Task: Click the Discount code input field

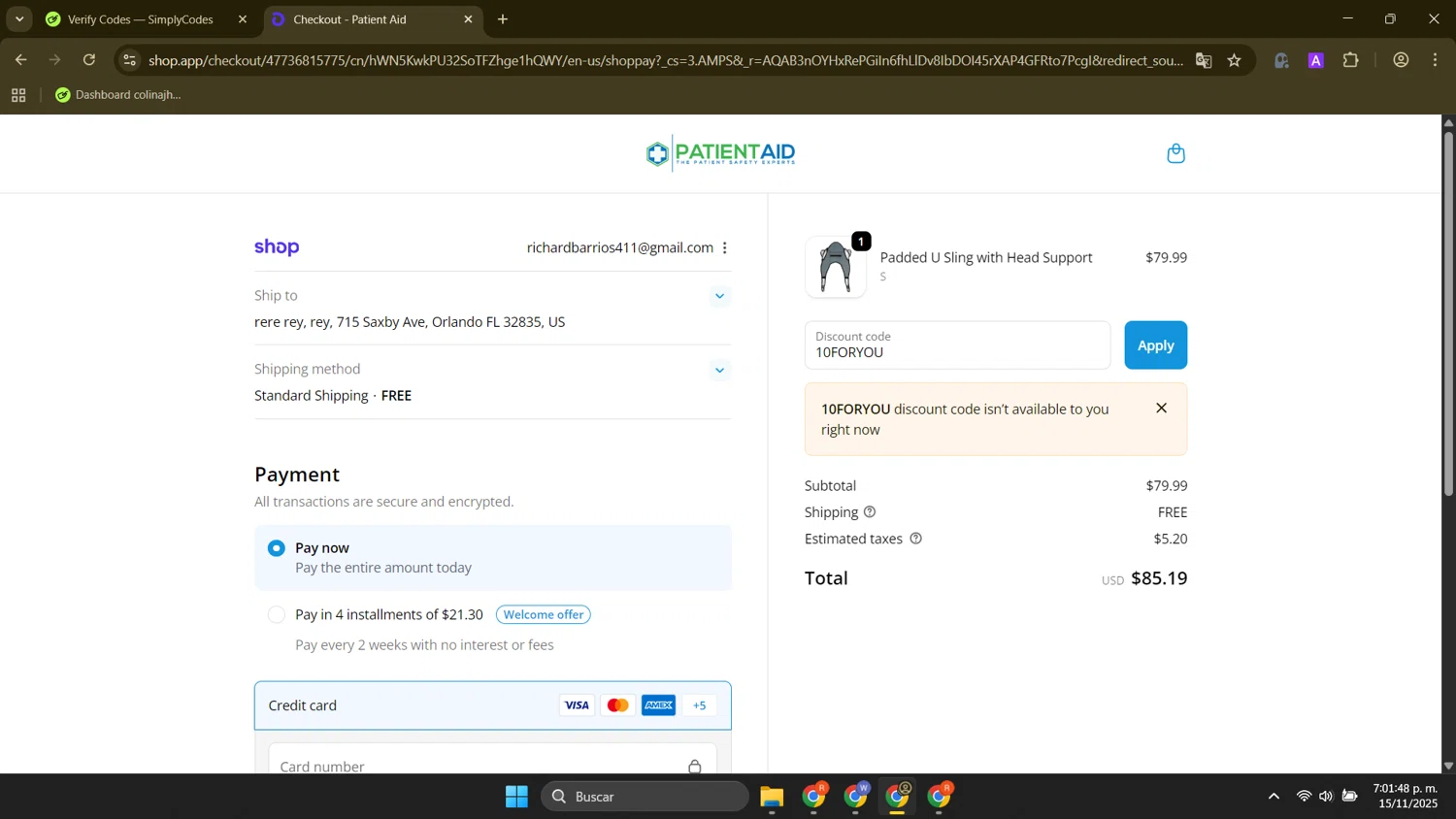Action: 957,345
